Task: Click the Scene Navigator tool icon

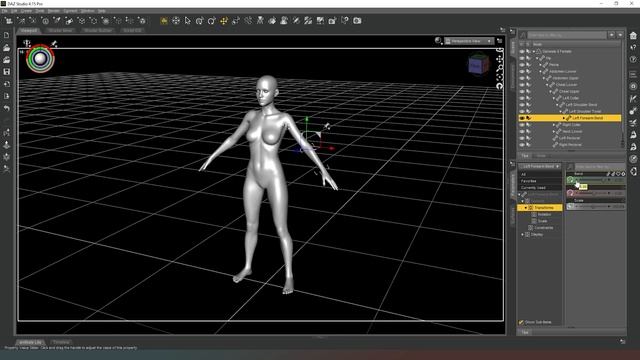Action: pyautogui.click(x=176, y=20)
